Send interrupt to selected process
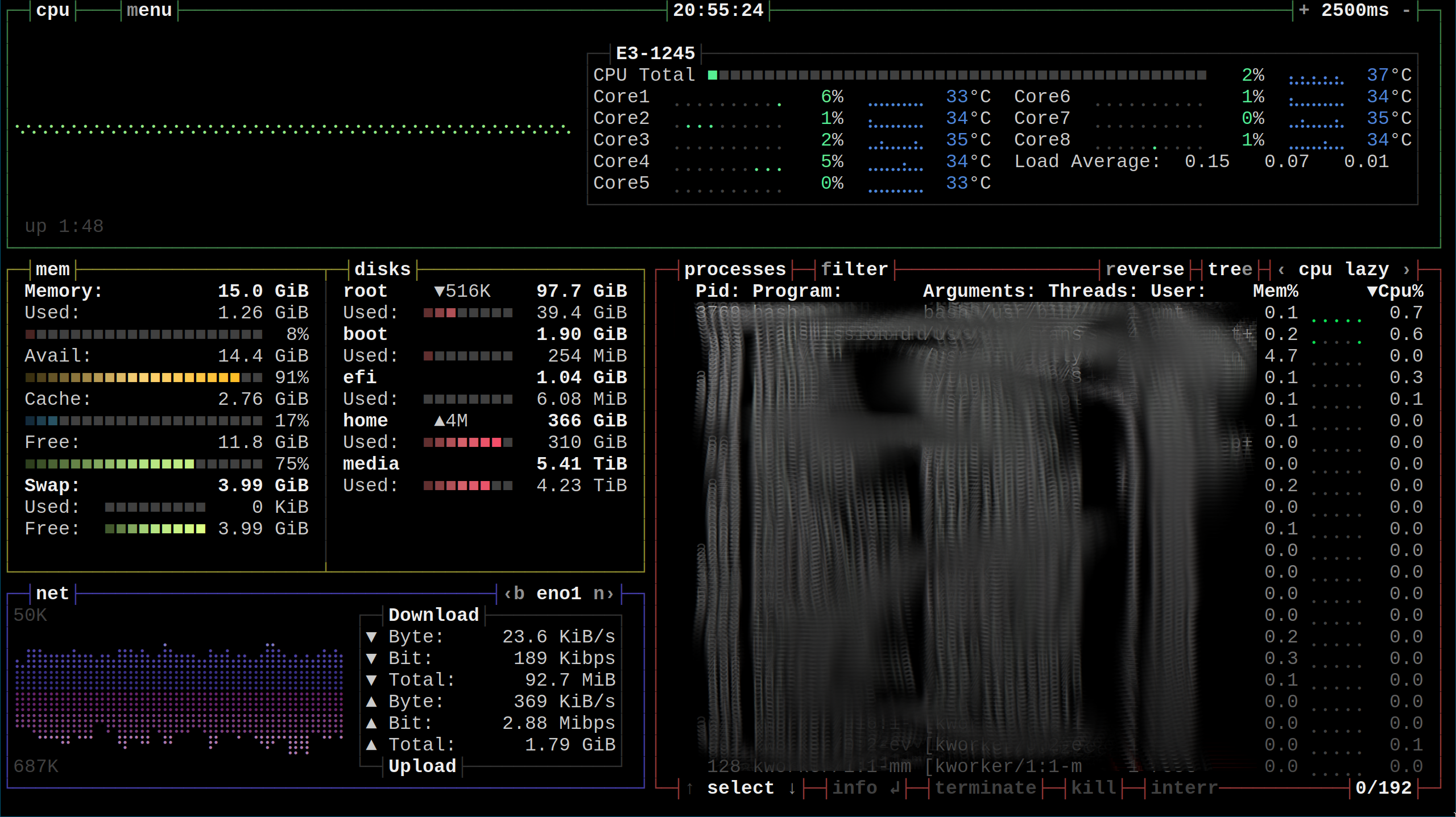 tap(1185, 788)
